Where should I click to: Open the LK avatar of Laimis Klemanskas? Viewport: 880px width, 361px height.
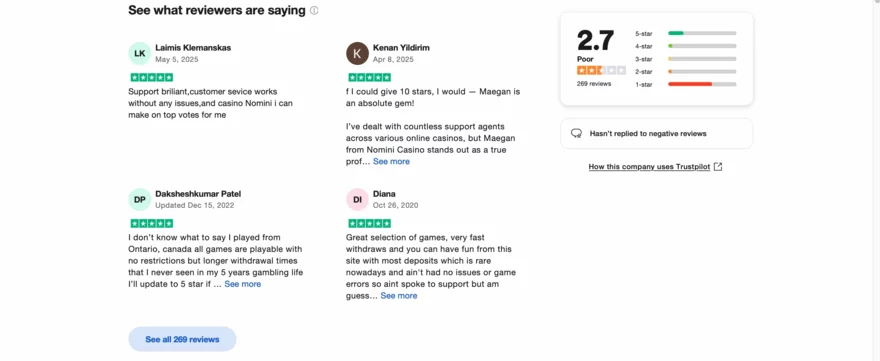(140, 53)
